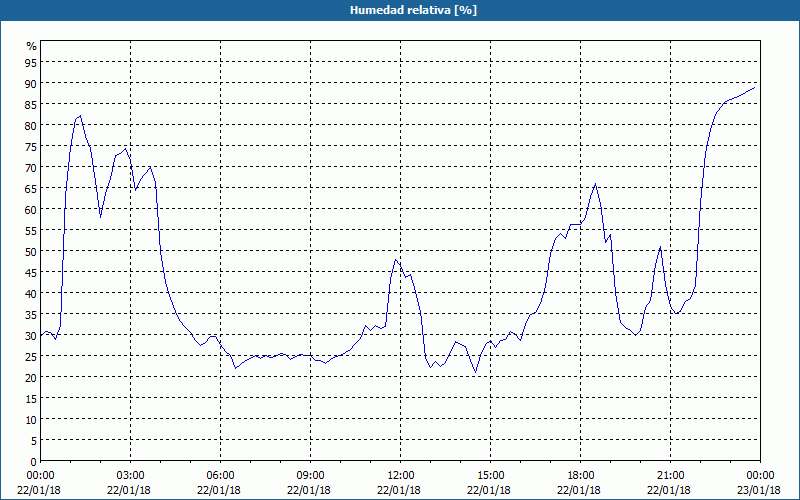Click the 20 y-axis label
The height and width of the screenshot is (500, 800).
[x=31, y=377]
